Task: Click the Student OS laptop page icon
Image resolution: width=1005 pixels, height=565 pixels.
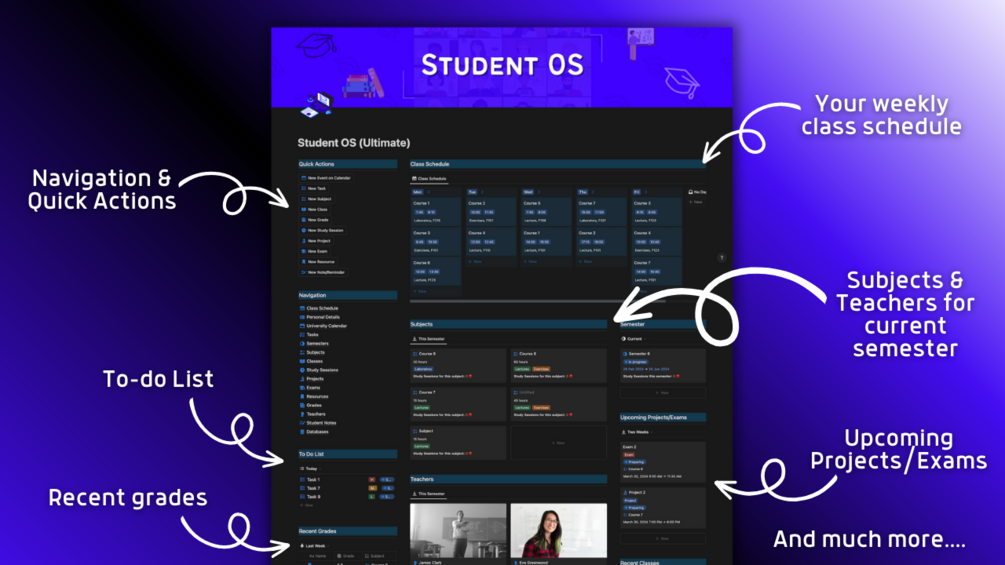Action: (x=317, y=105)
